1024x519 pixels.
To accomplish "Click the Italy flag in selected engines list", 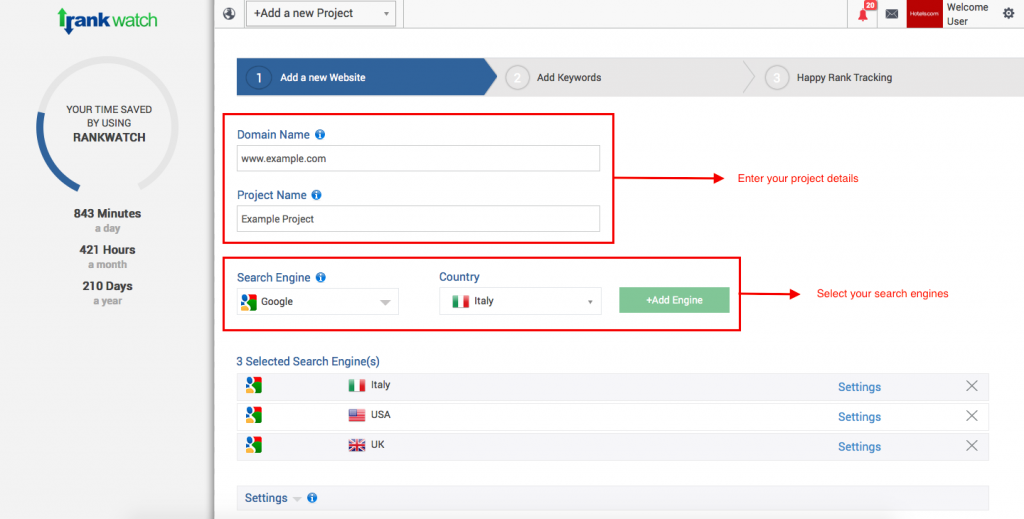I will 357,386.
